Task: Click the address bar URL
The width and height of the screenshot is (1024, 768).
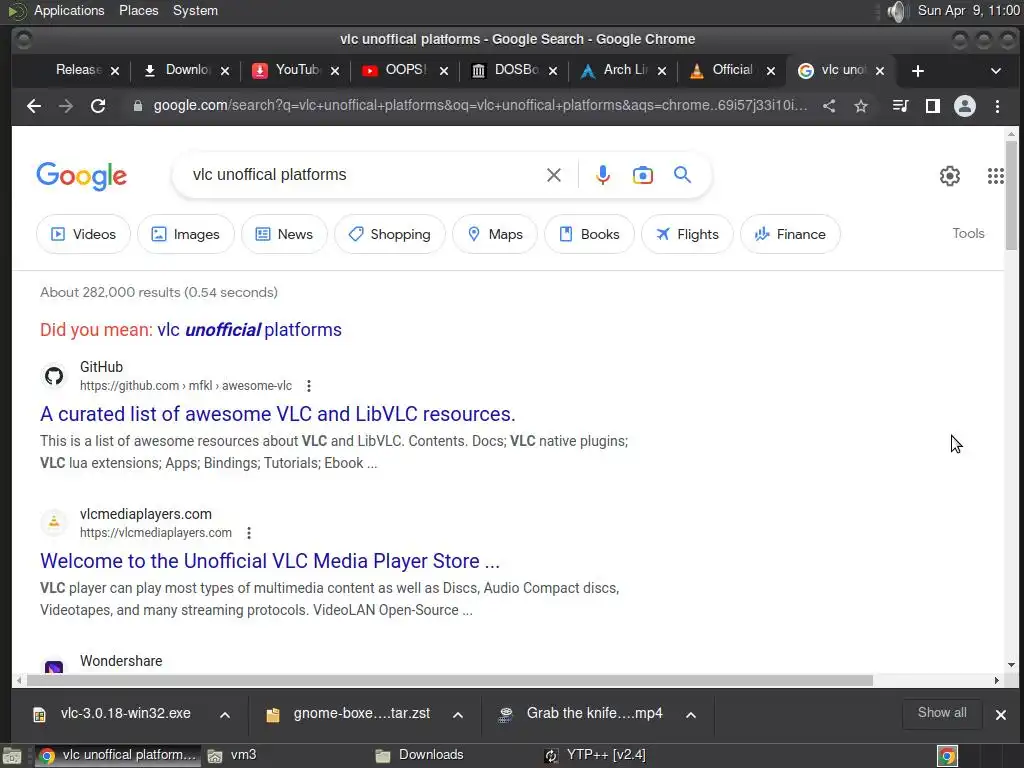Action: tap(480, 106)
